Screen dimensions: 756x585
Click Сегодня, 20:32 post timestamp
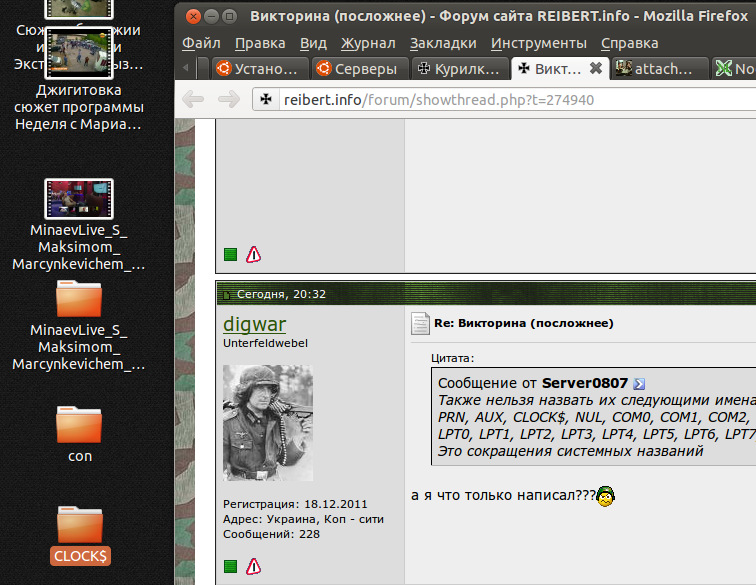point(282,295)
